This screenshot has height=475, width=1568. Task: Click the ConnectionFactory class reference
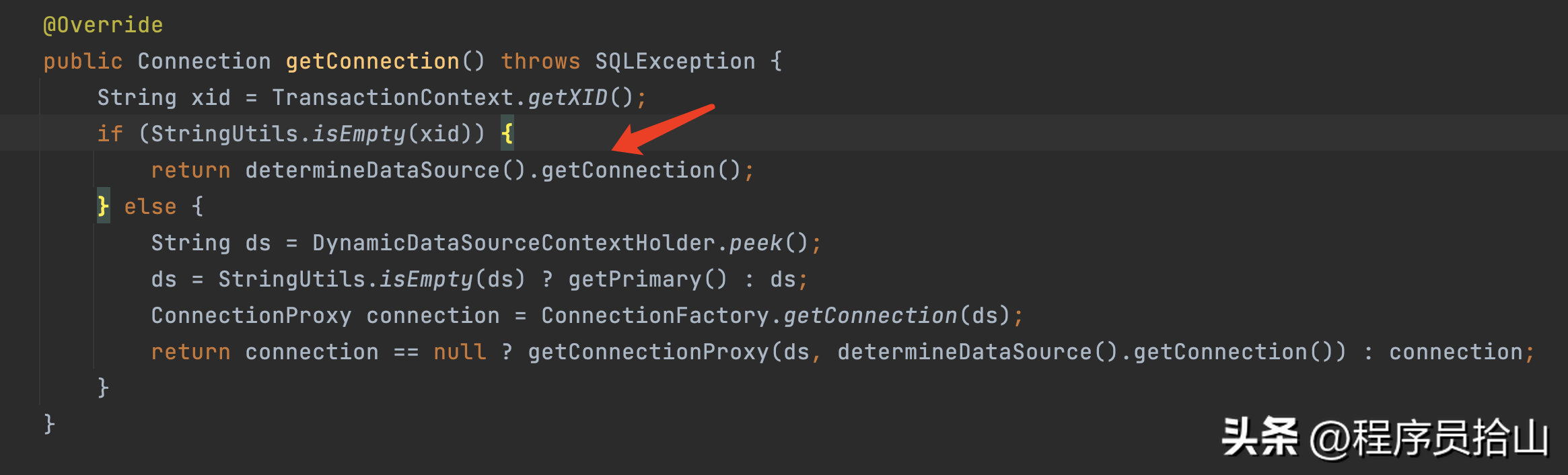pos(655,316)
